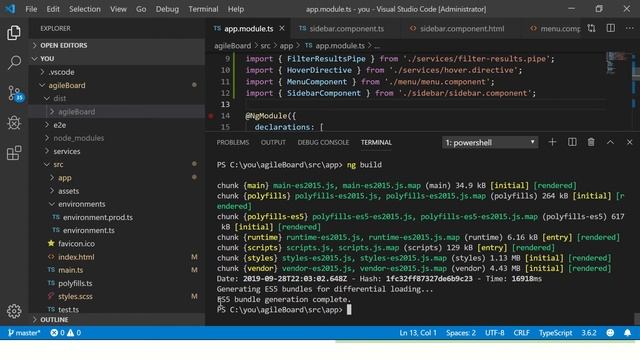This screenshot has width=640, height=360.
Task: Maximize terminal panel with up chevron
Action: pyautogui.click(x=610, y=142)
